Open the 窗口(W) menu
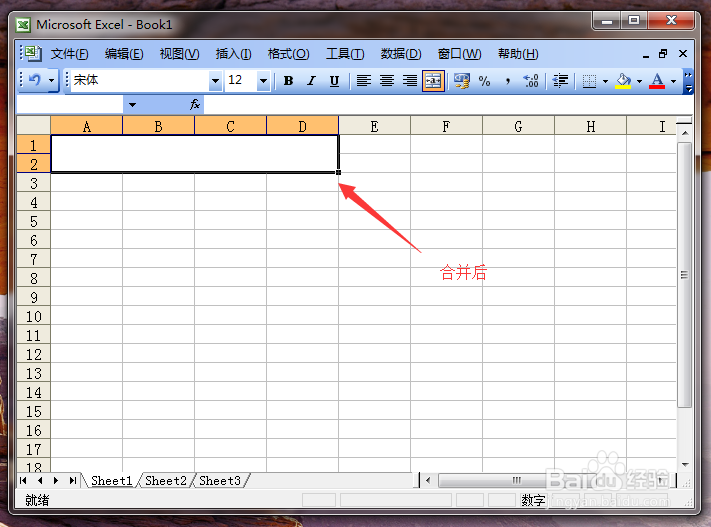The image size is (711, 527). tap(459, 54)
